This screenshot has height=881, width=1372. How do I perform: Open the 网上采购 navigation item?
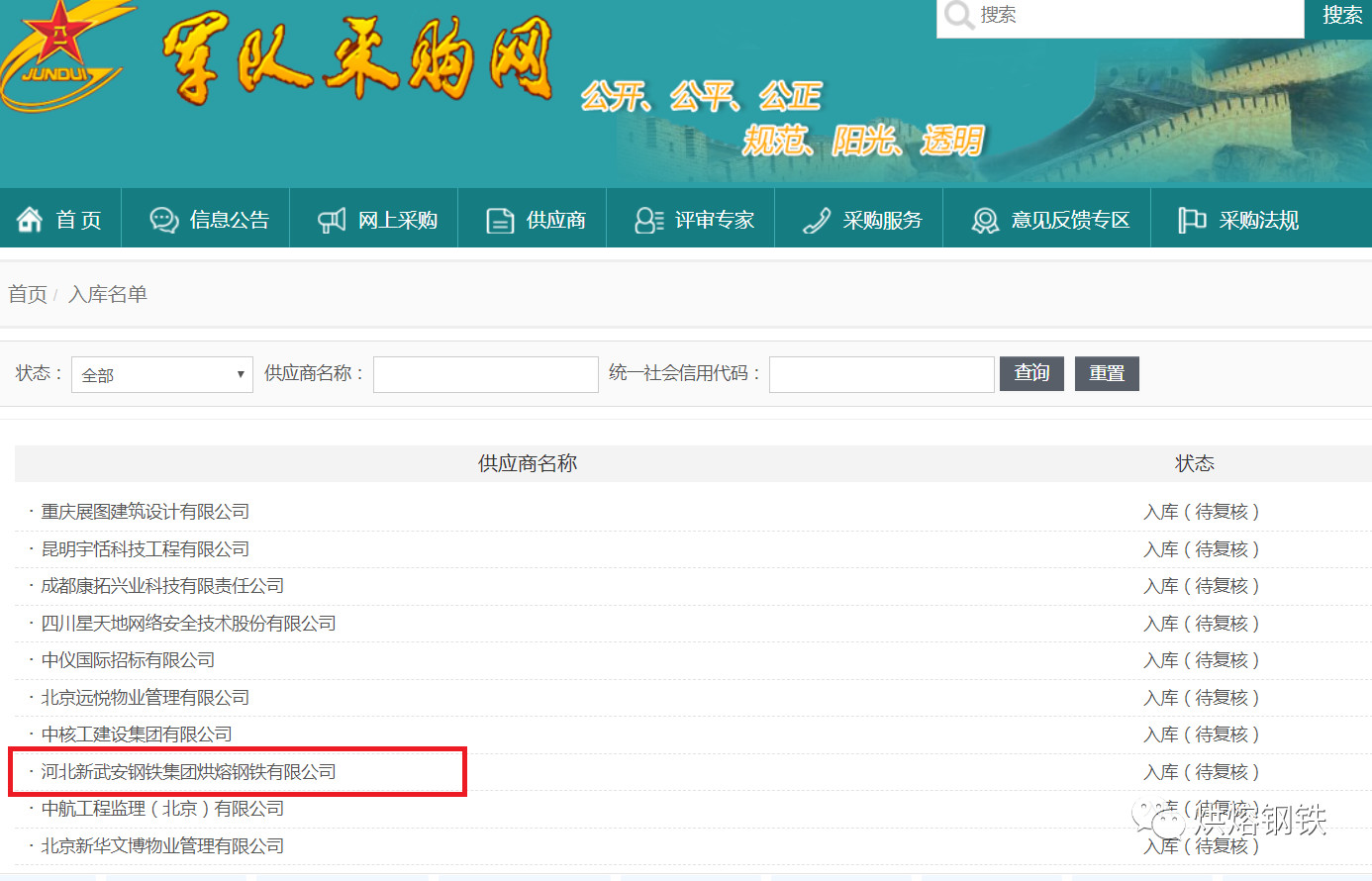click(x=374, y=218)
